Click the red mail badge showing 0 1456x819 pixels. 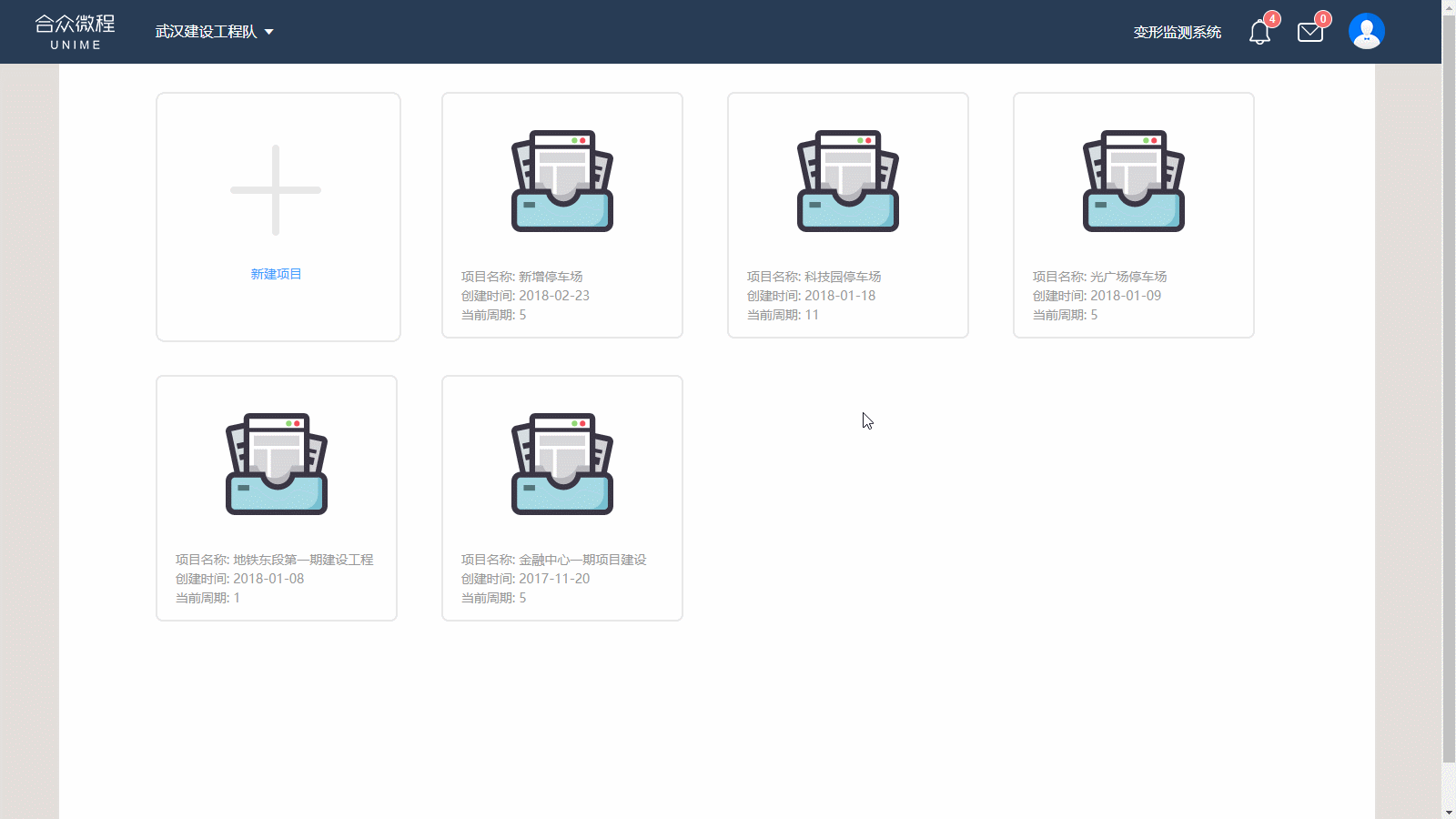tap(1323, 19)
